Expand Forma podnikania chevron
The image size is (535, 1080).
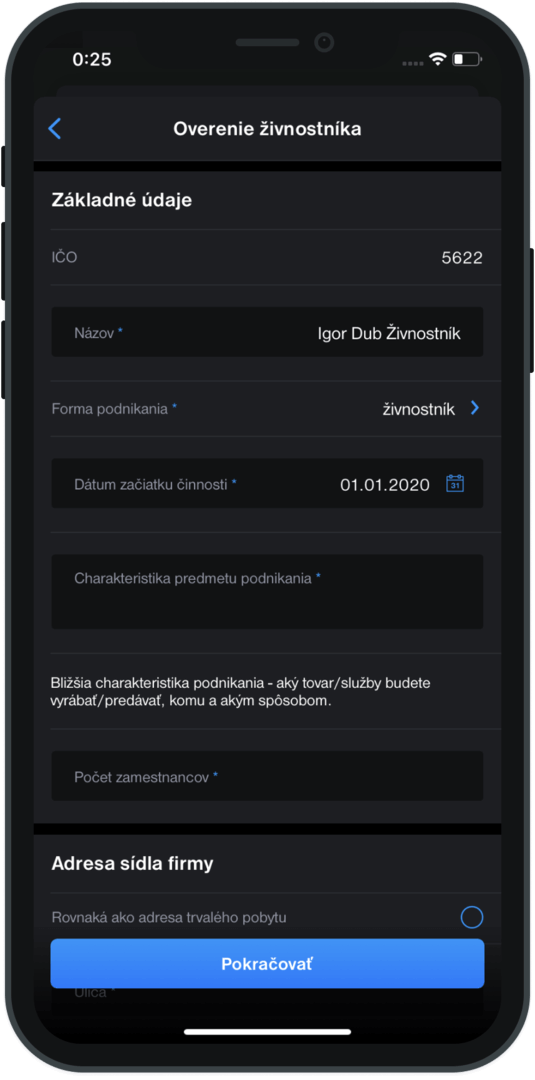pyautogui.click(x=474, y=408)
